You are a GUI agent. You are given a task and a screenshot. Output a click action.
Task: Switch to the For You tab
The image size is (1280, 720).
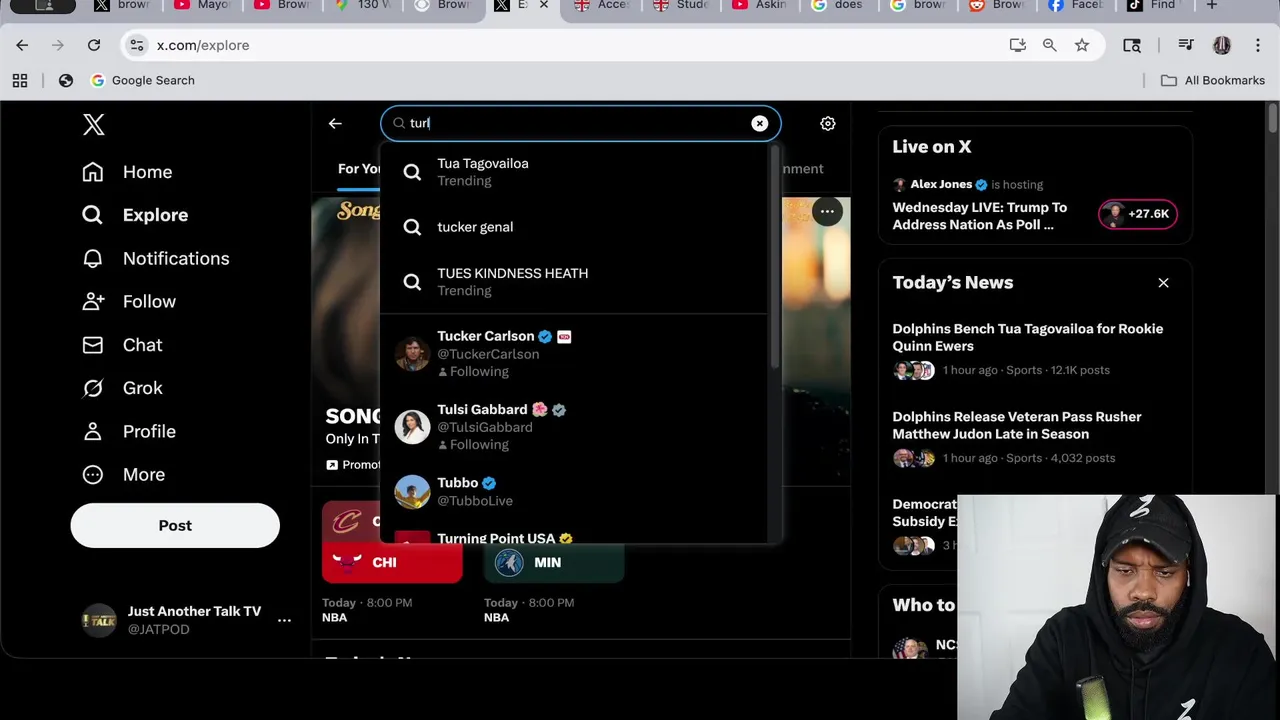click(x=359, y=169)
